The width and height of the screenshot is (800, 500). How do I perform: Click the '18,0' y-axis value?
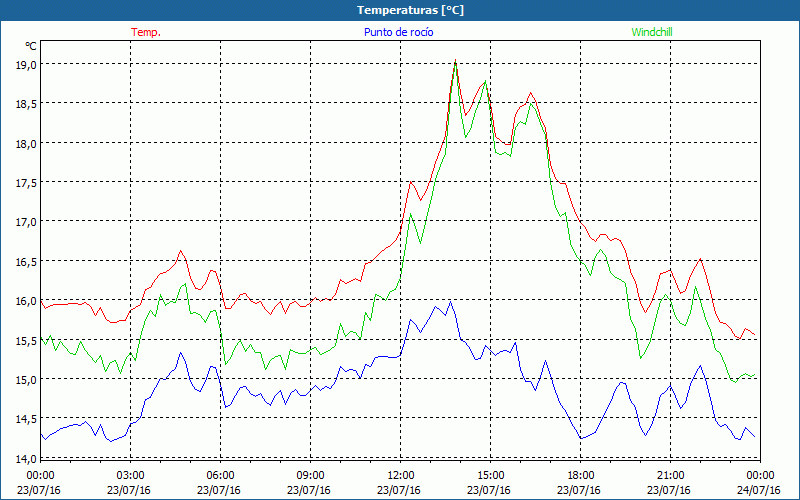coord(26,143)
